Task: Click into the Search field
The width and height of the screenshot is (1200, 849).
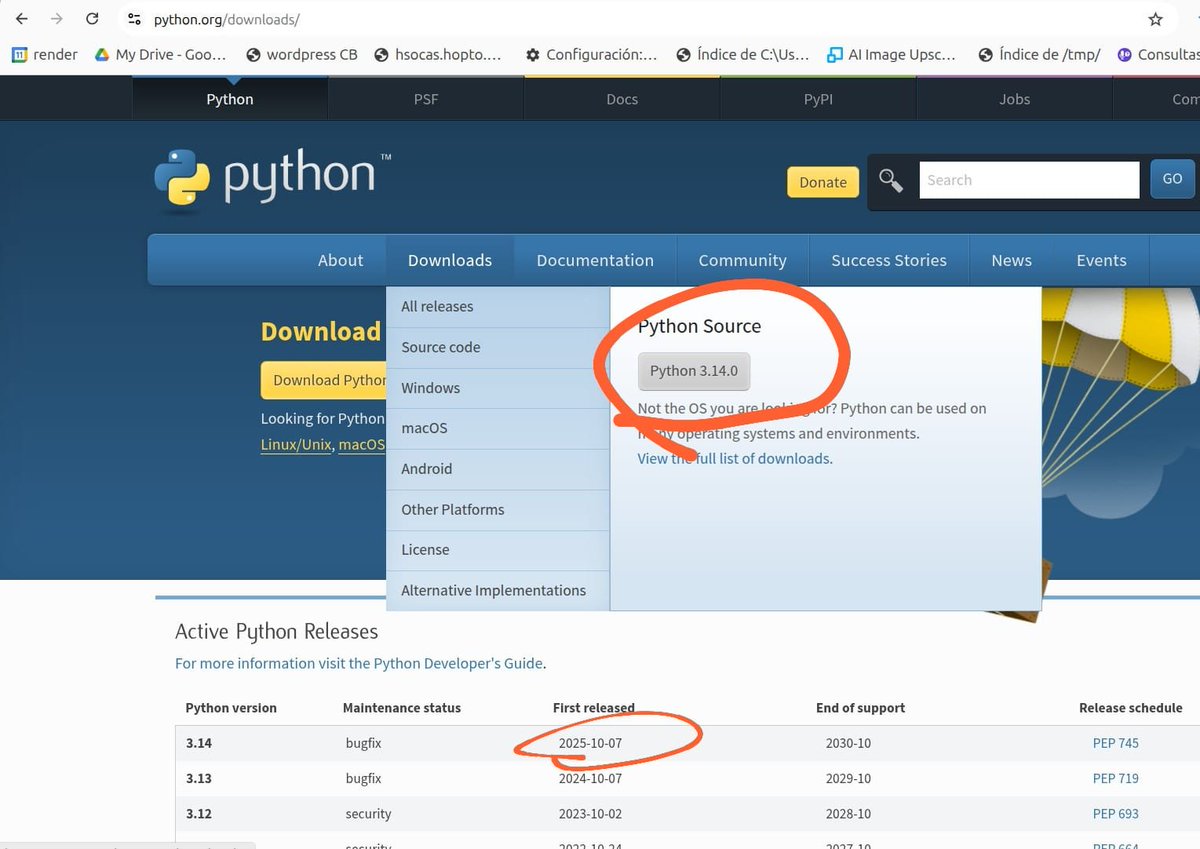Action: point(1029,180)
